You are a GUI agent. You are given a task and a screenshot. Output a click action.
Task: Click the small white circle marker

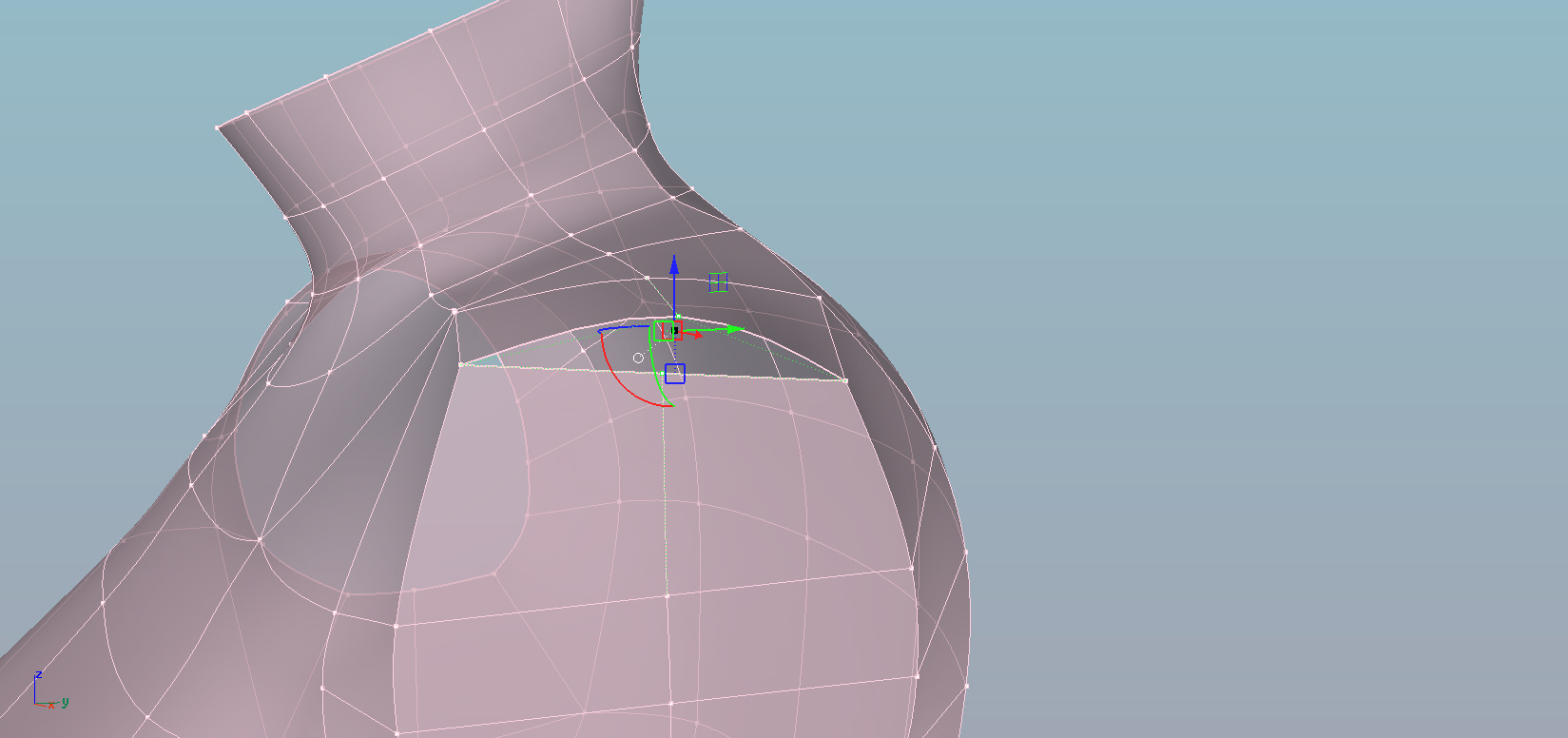(638, 358)
